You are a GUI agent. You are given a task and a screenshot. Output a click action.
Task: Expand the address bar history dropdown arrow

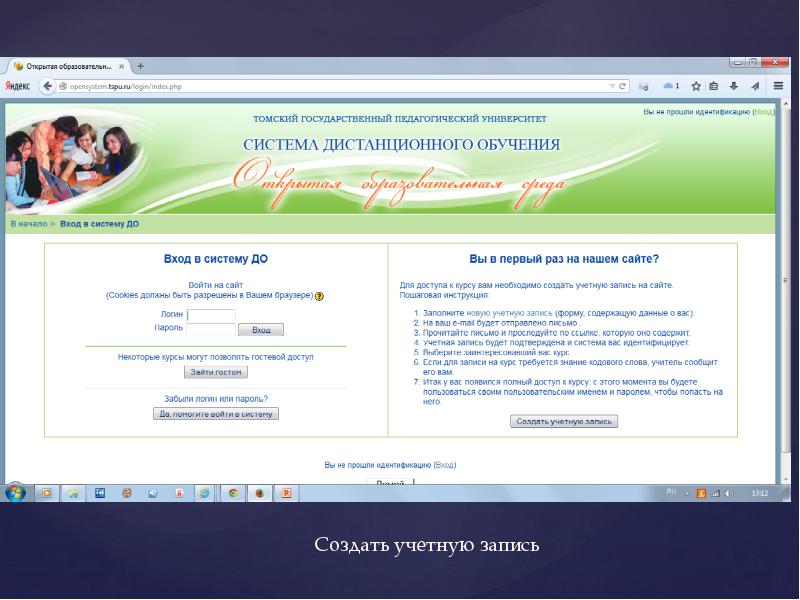pyautogui.click(x=613, y=86)
